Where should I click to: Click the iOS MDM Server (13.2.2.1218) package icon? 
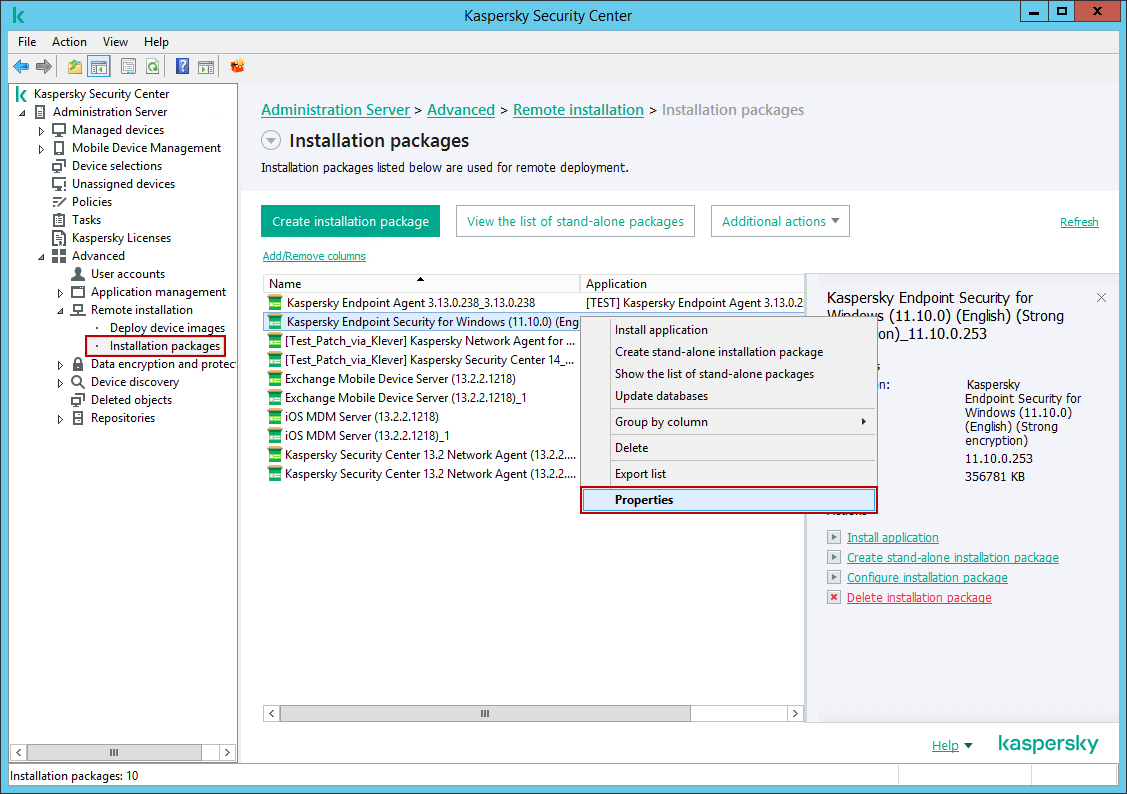tap(274, 417)
